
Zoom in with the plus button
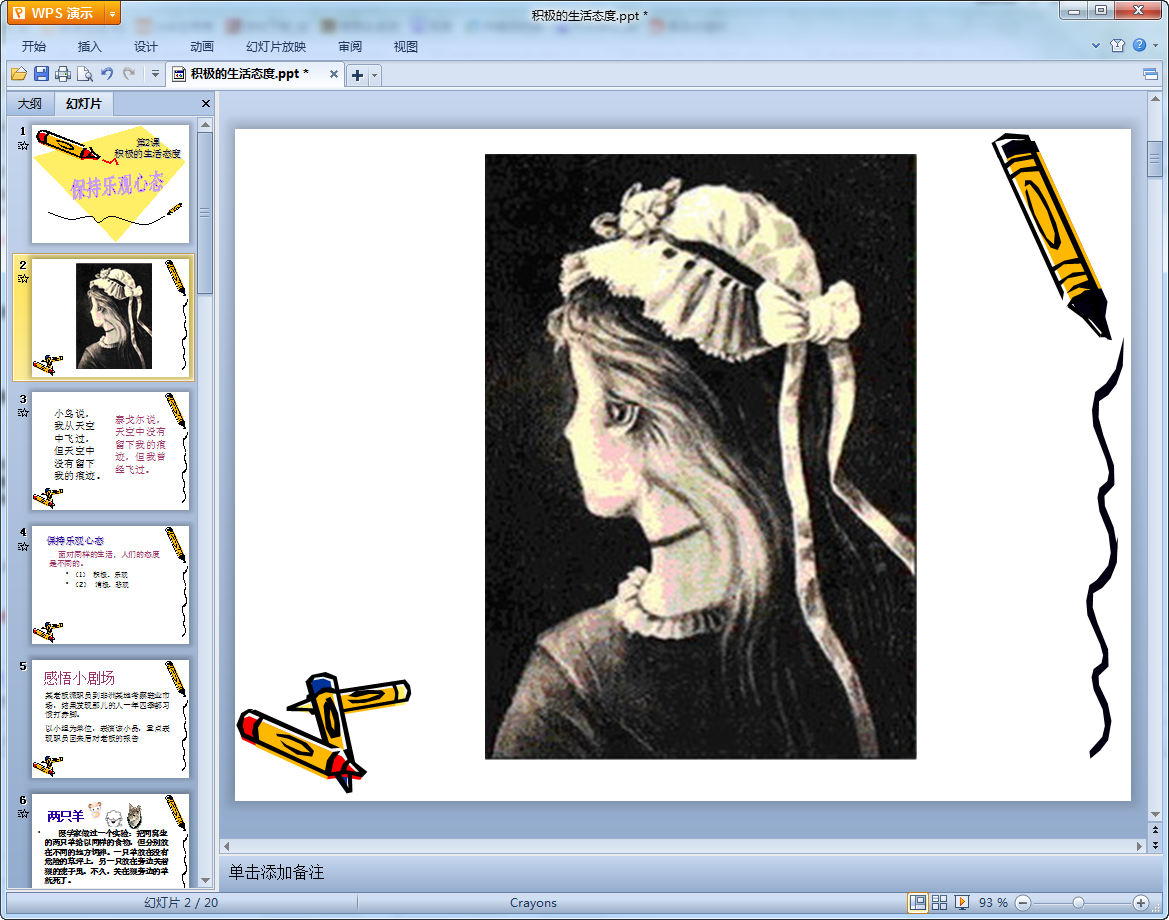pyautogui.click(x=1140, y=903)
